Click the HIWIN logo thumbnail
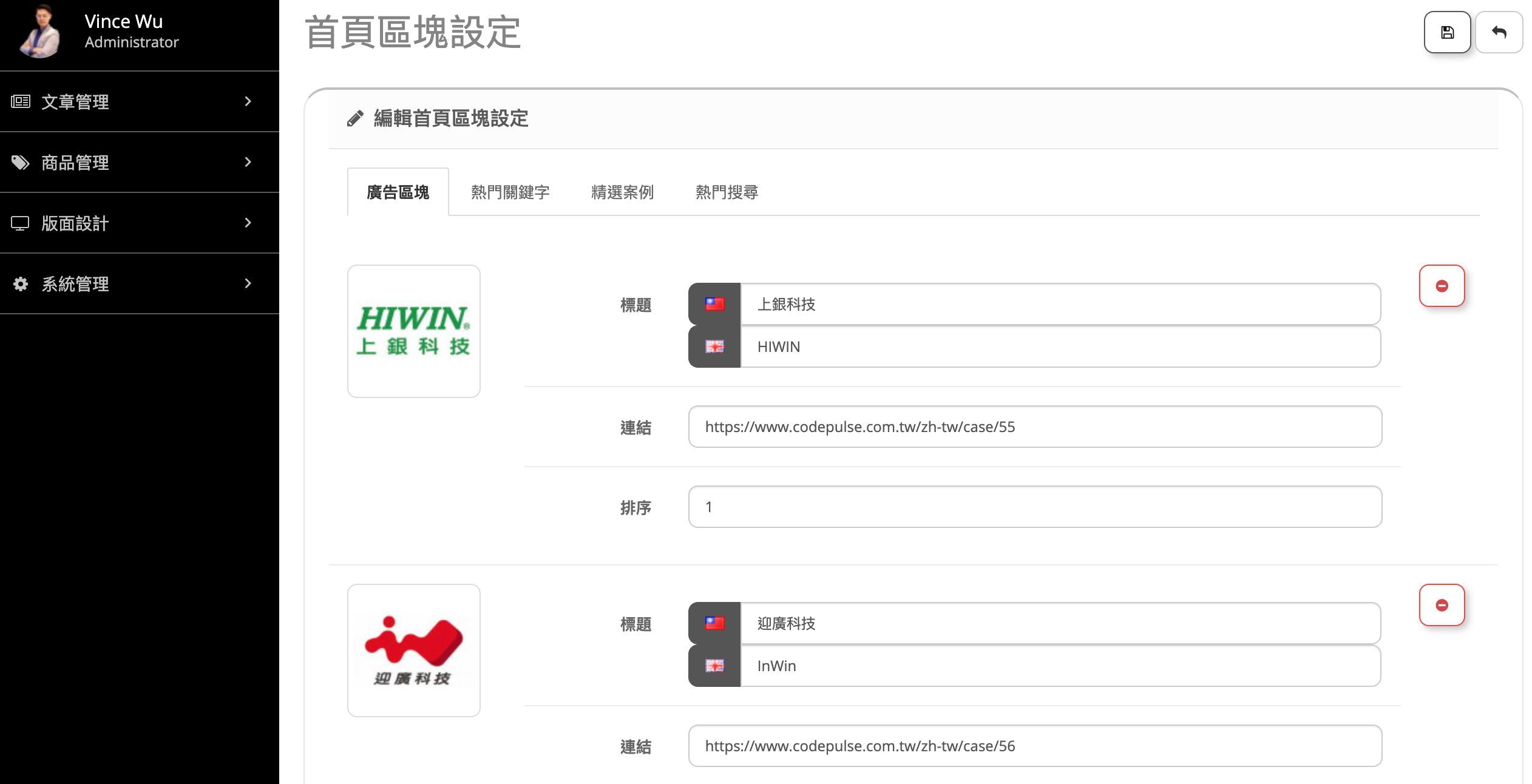The image size is (1532, 784). [x=414, y=331]
